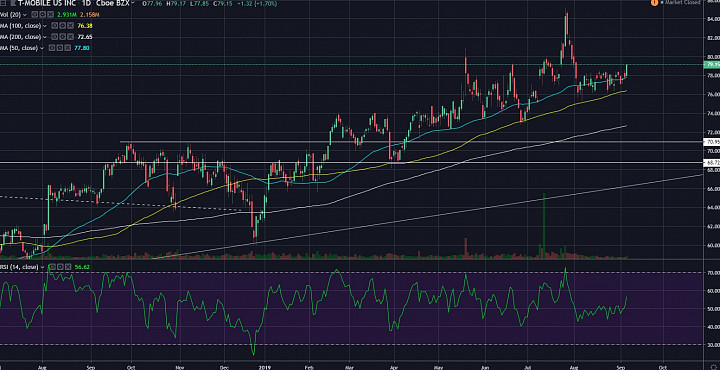Click the 62.00 price scale label
The image size is (720, 370).
coord(713,226)
